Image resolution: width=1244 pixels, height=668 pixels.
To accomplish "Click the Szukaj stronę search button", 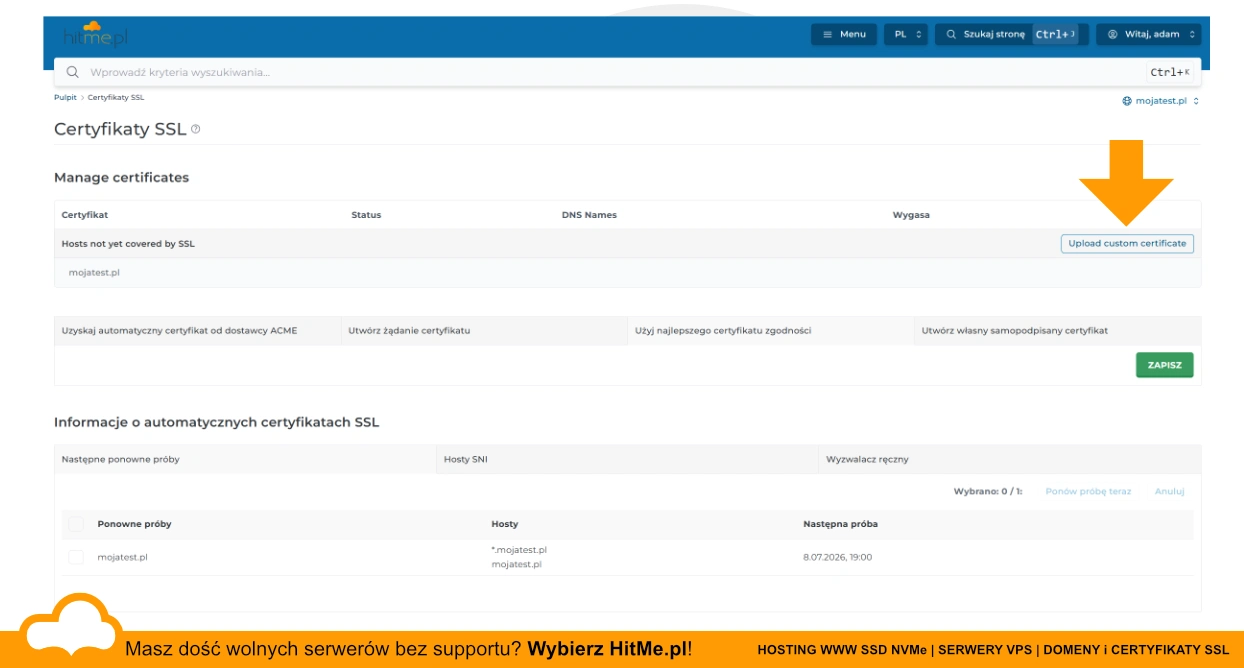I will [x=1011, y=34].
